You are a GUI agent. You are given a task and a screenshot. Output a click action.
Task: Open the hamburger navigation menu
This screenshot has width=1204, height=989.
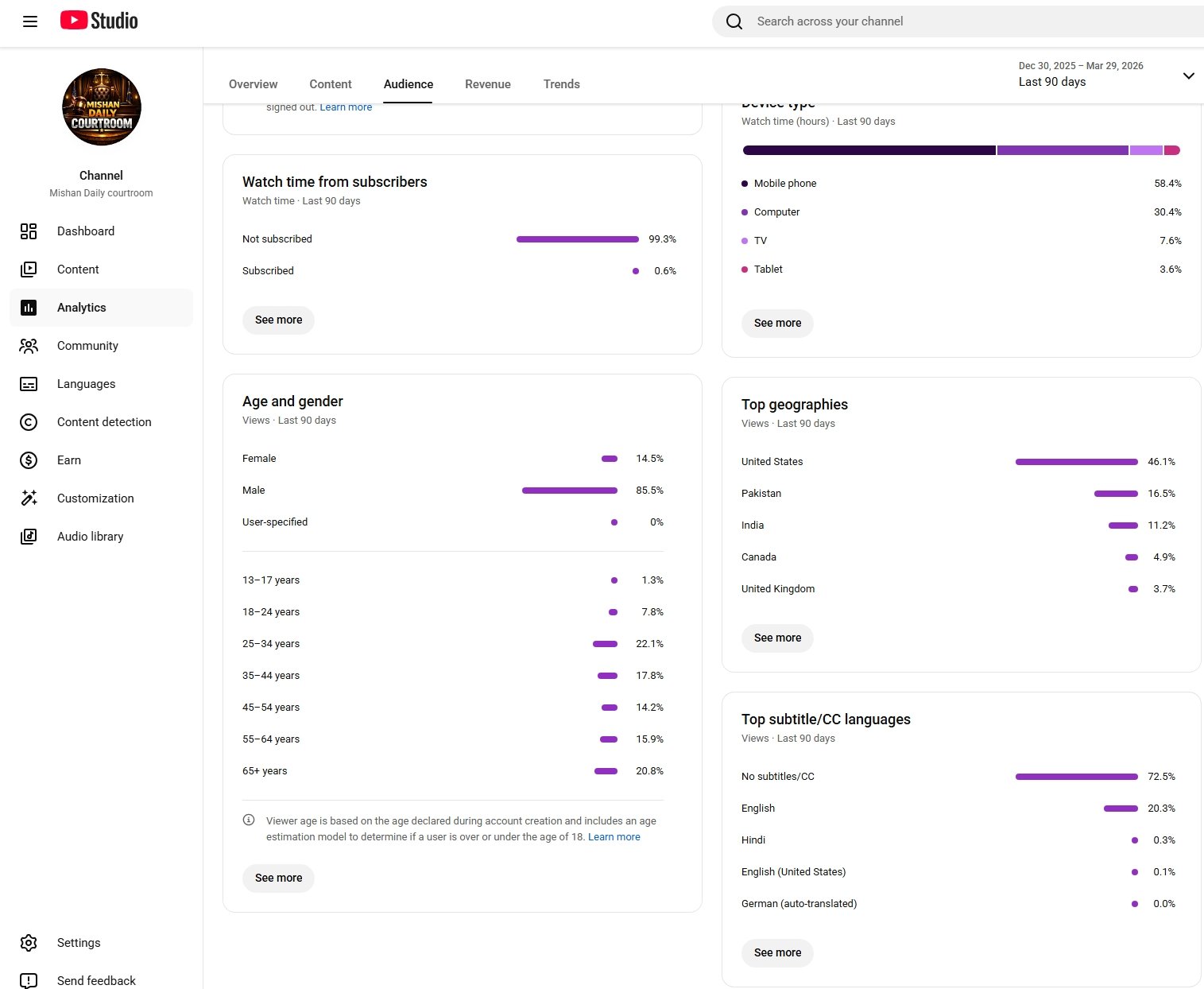point(30,21)
